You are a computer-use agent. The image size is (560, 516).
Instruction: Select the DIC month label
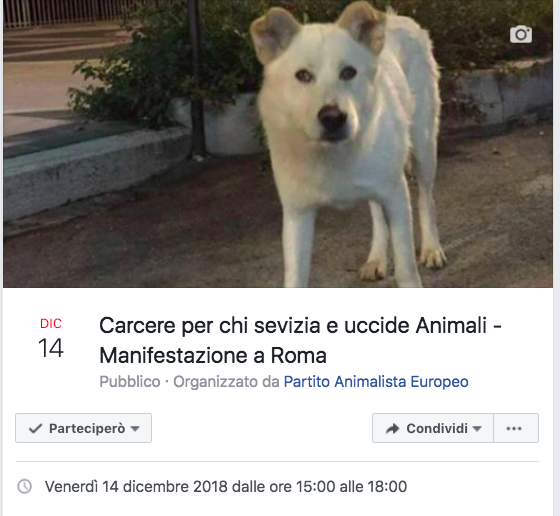coord(51,324)
